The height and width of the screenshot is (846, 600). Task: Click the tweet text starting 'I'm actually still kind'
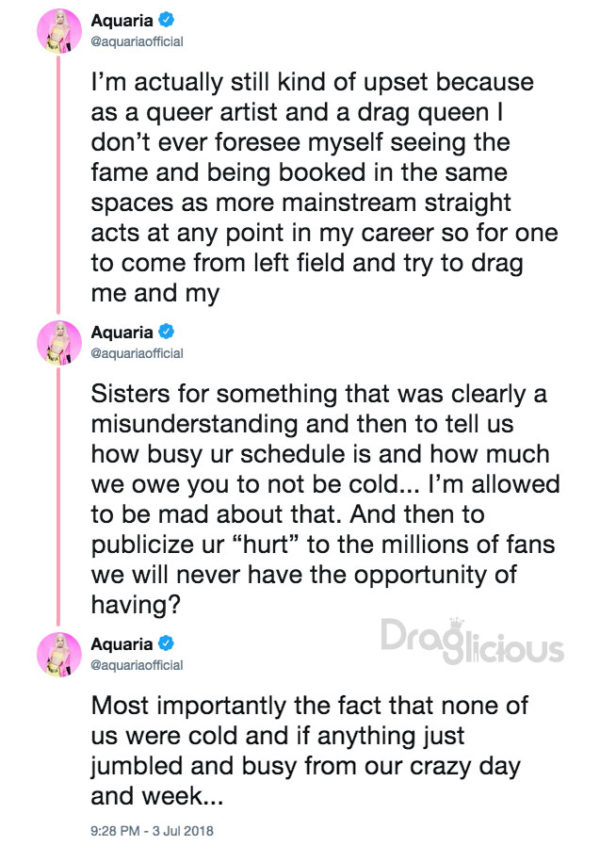point(324,188)
